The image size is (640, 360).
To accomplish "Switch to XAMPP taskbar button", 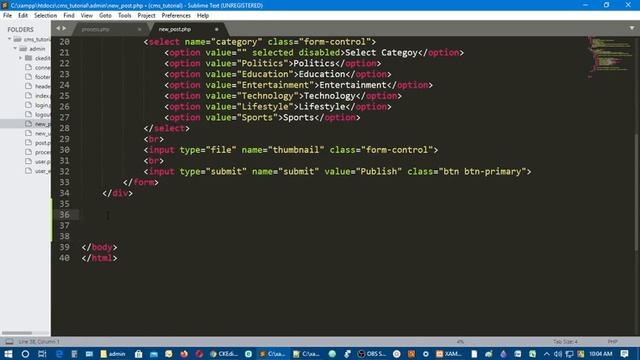I will click(x=448, y=354).
